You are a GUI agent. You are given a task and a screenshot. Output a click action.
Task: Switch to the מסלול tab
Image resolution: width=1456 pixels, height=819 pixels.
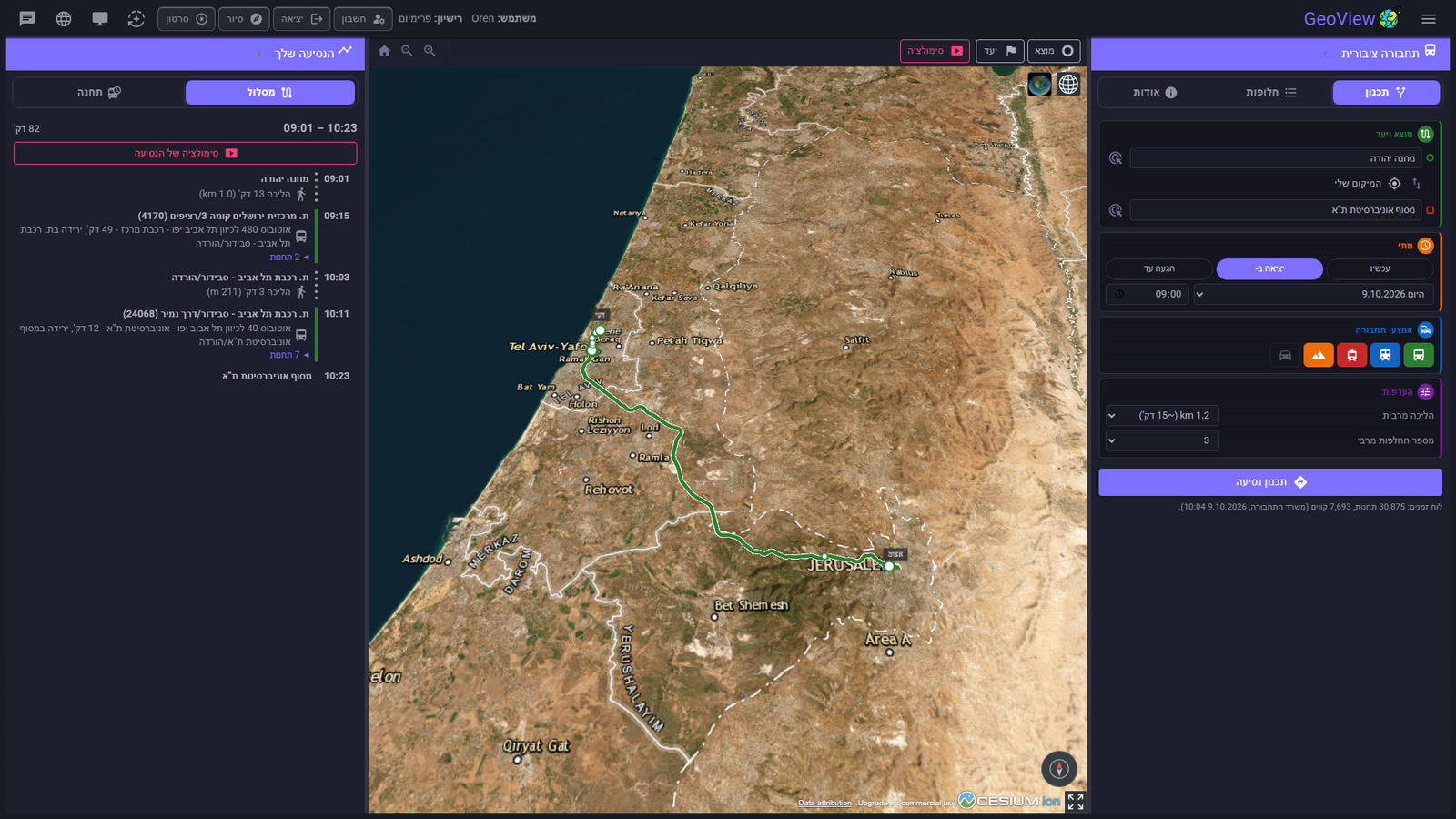pos(270,92)
